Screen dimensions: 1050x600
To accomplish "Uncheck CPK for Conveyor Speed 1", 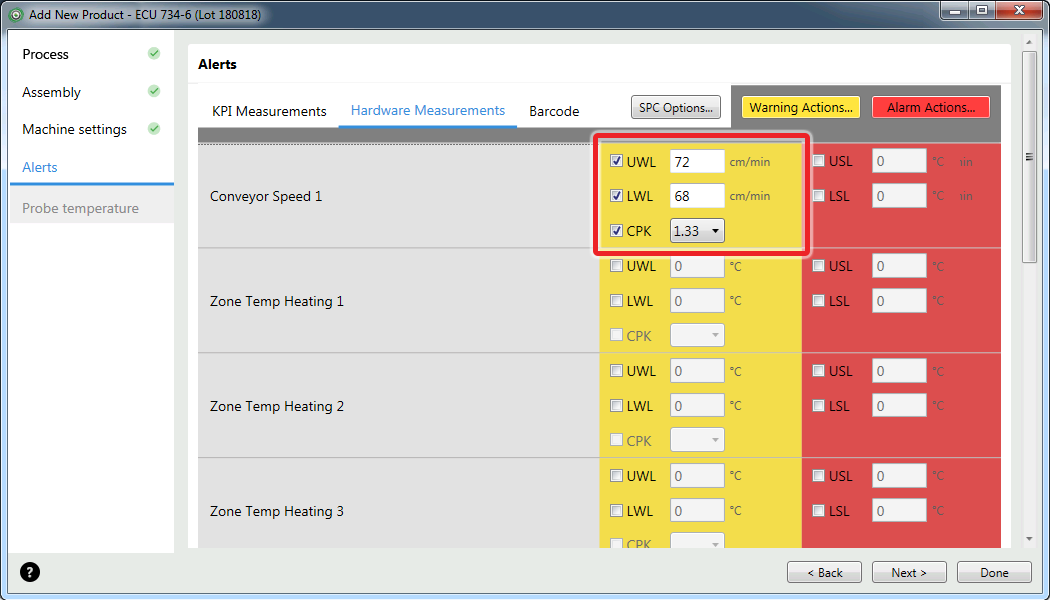I will pyautogui.click(x=617, y=231).
